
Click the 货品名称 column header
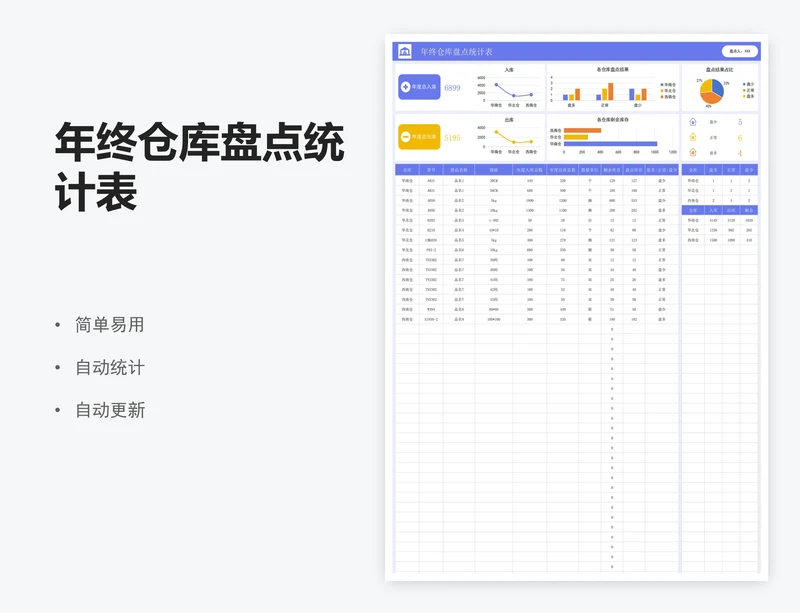click(459, 170)
